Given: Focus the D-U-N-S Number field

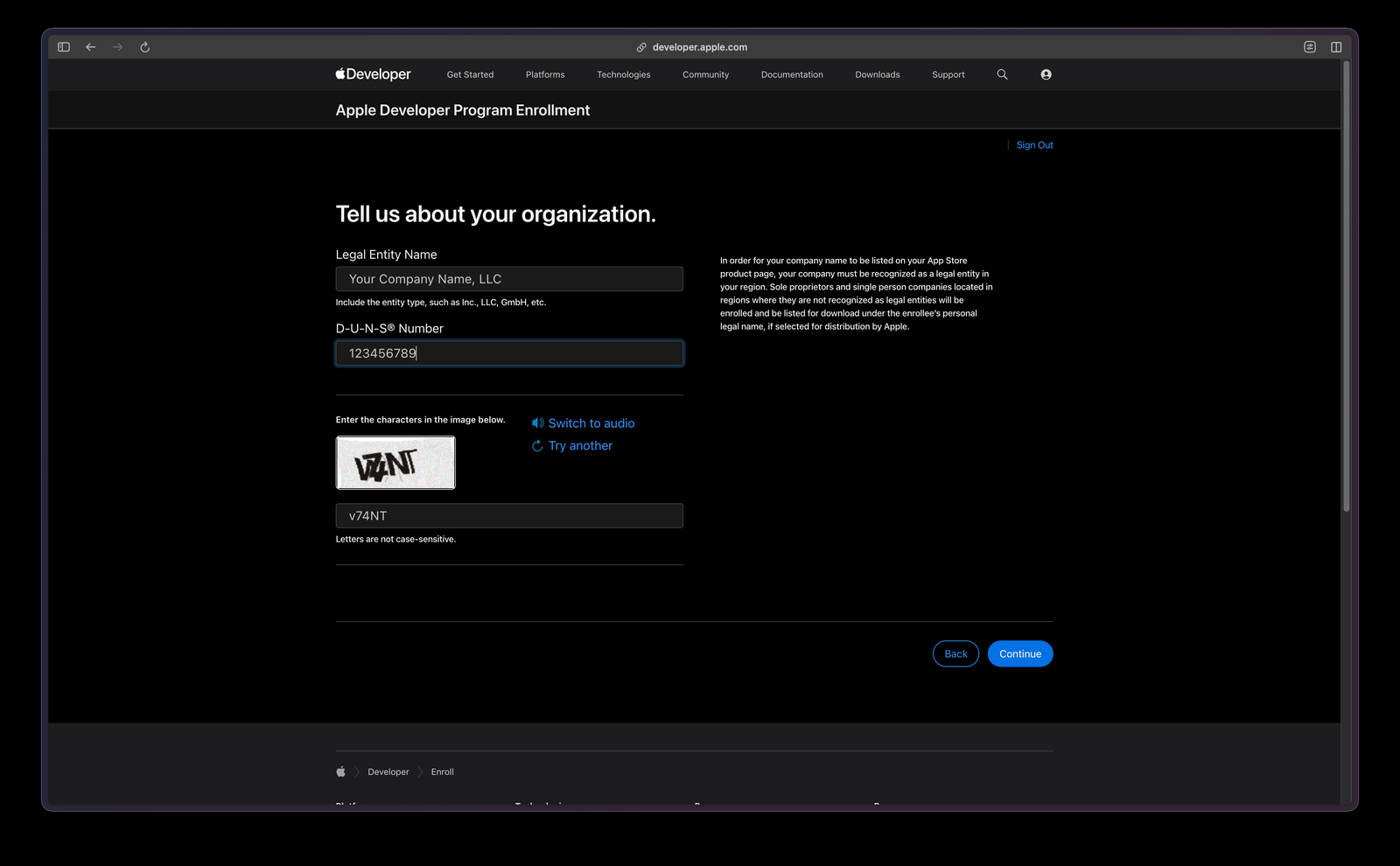Looking at the screenshot, I should [509, 353].
